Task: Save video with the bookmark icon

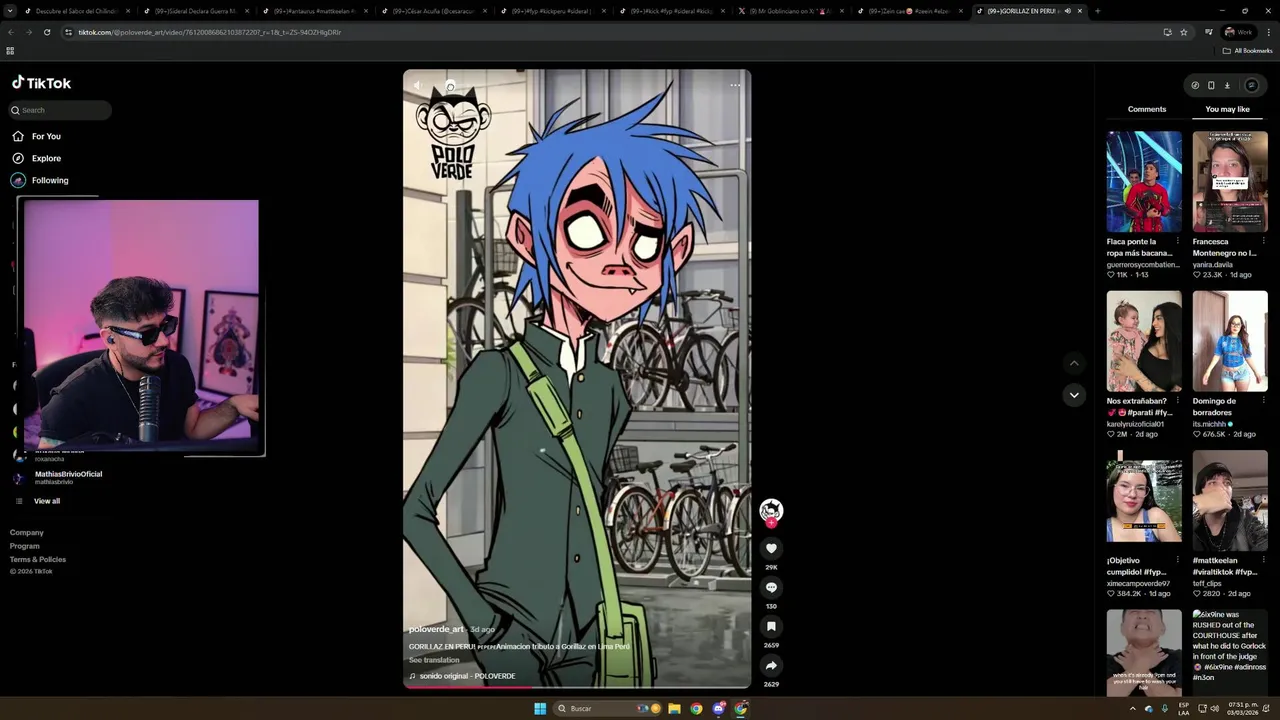Action: pyautogui.click(x=771, y=626)
